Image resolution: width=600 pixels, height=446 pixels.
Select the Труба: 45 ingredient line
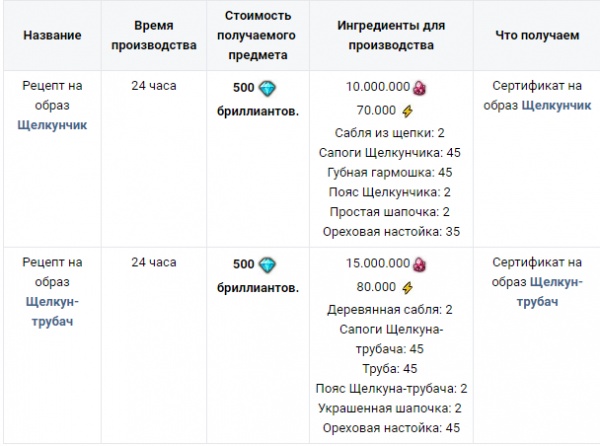pos(390,368)
